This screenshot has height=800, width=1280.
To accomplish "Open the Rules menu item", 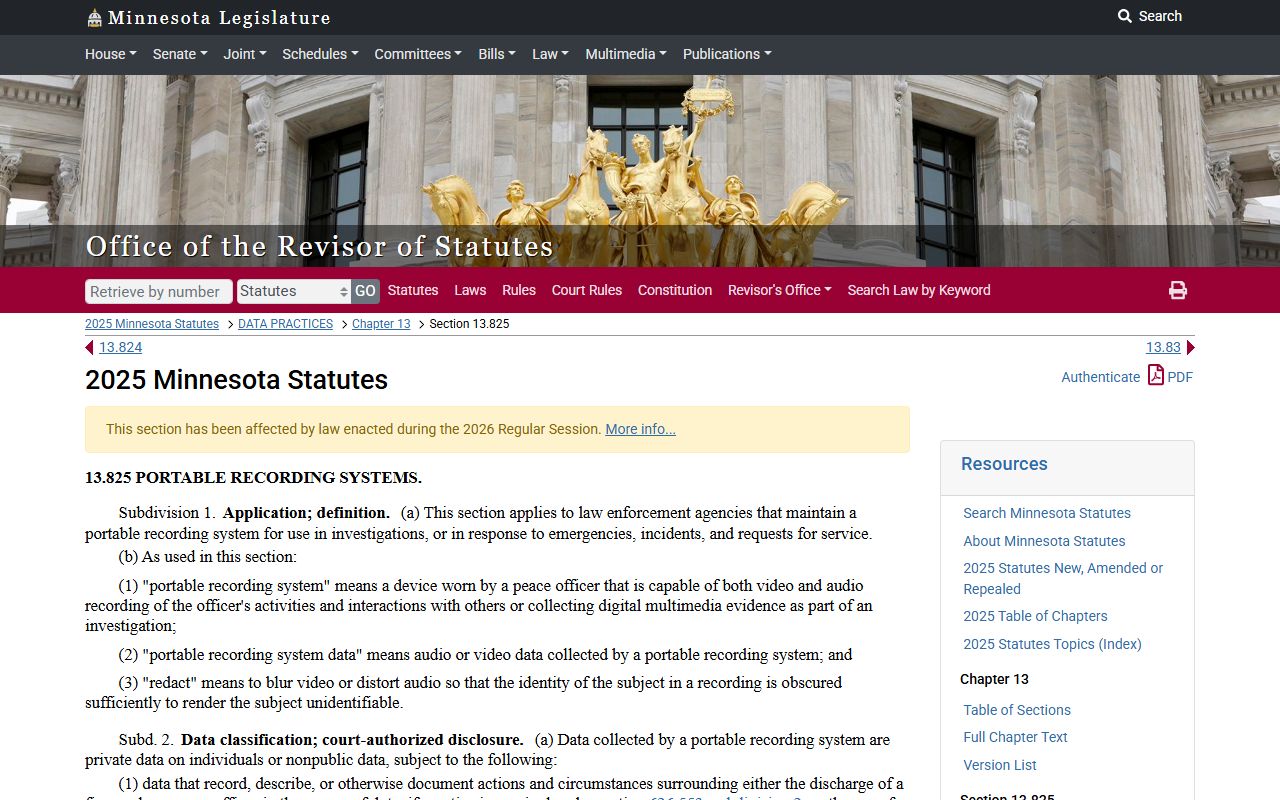I will [519, 290].
